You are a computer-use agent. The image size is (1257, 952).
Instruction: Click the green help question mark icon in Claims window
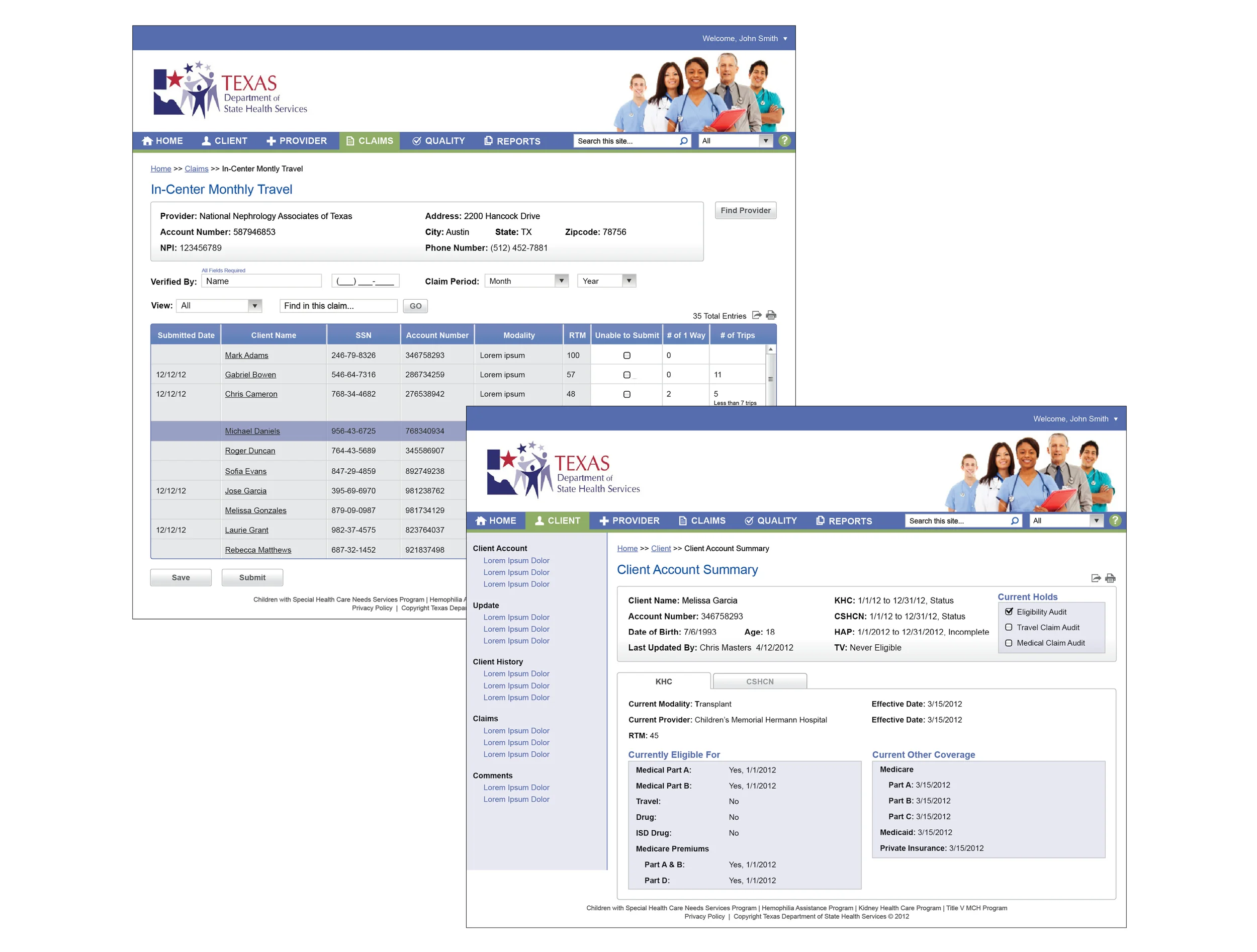(x=785, y=140)
